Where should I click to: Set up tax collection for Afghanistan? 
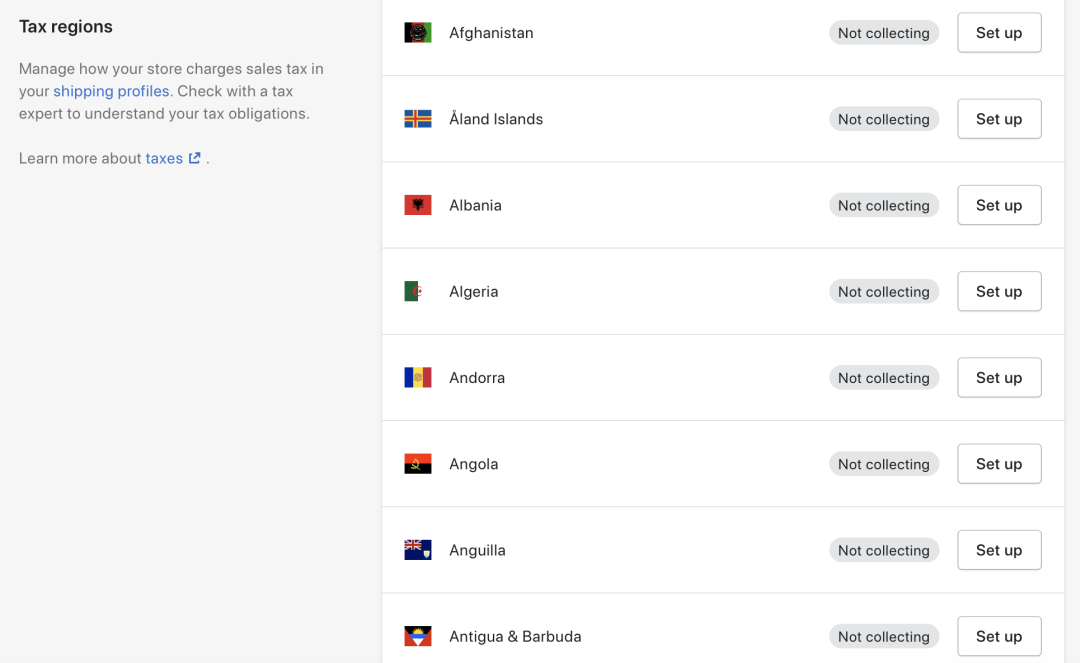pos(999,33)
